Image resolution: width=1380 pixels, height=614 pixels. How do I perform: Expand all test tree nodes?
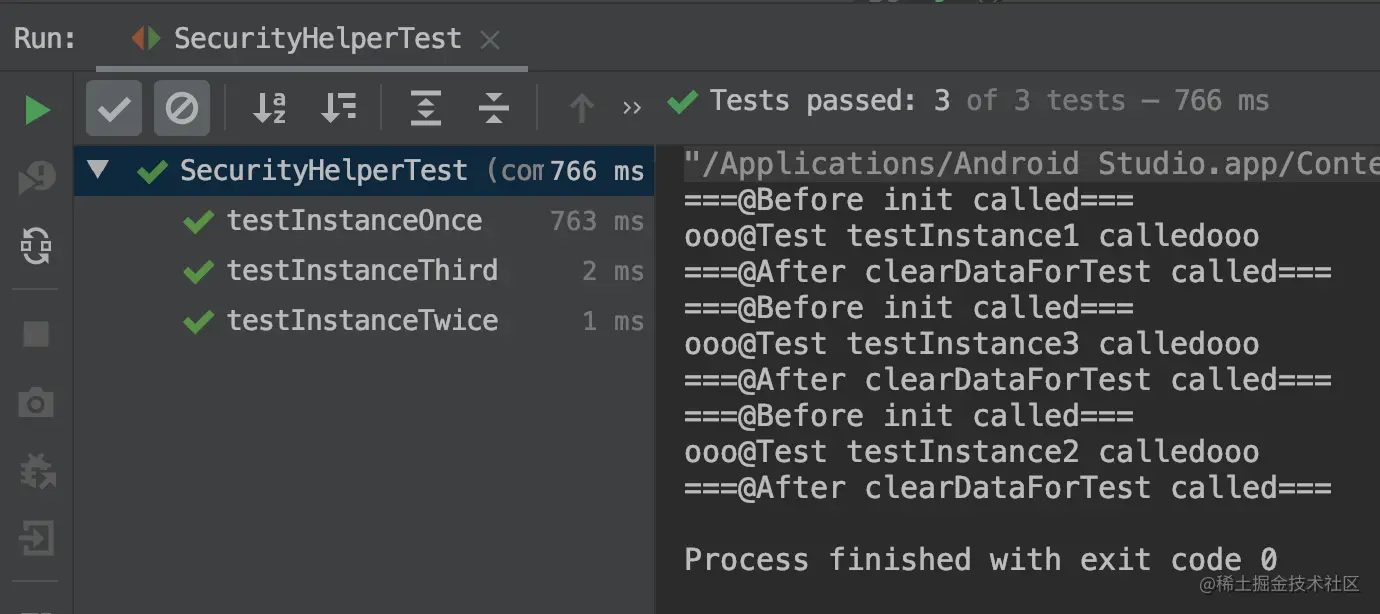426,108
